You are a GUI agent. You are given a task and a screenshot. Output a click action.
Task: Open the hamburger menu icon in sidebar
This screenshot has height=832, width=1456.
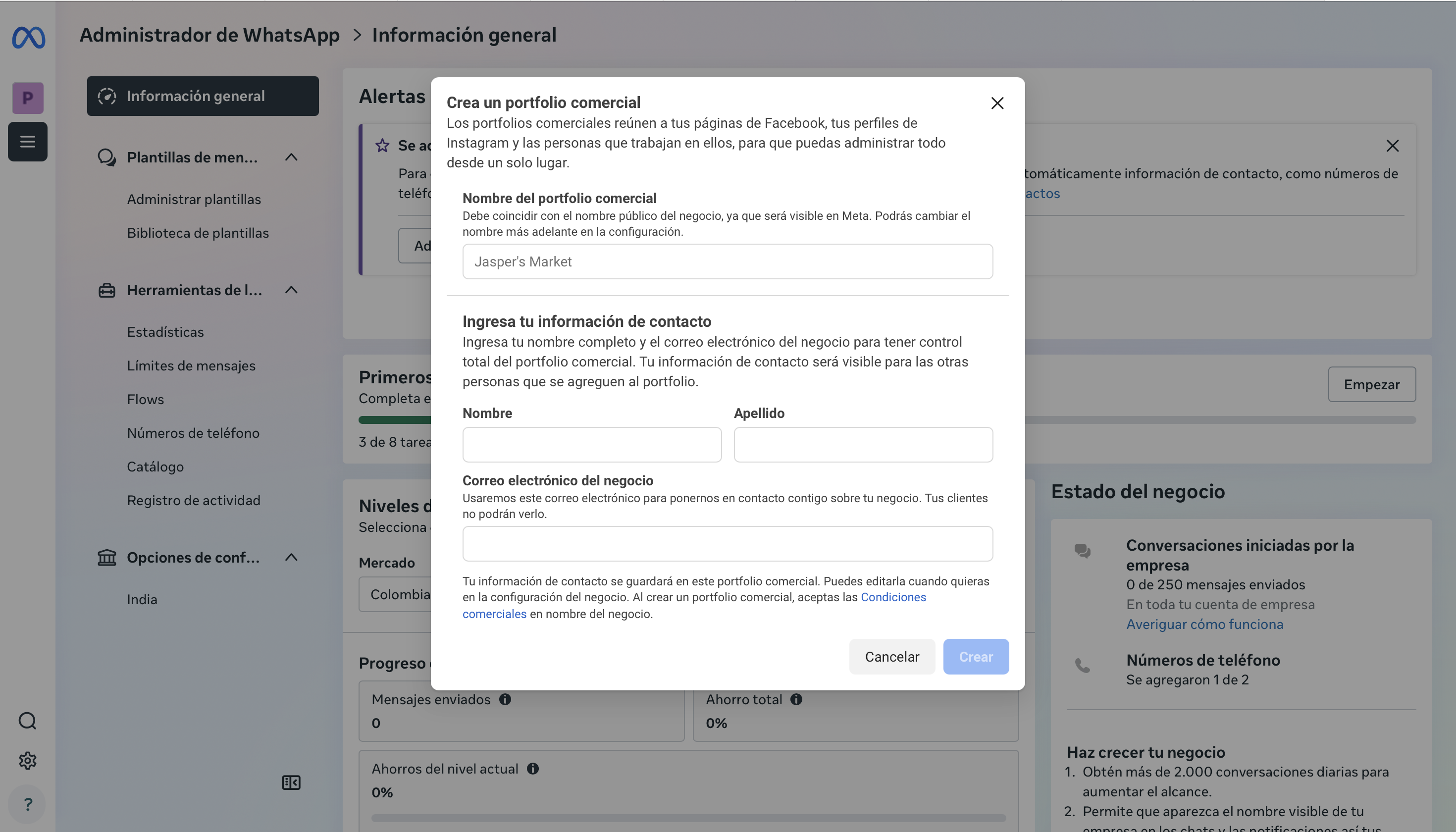[27, 141]
